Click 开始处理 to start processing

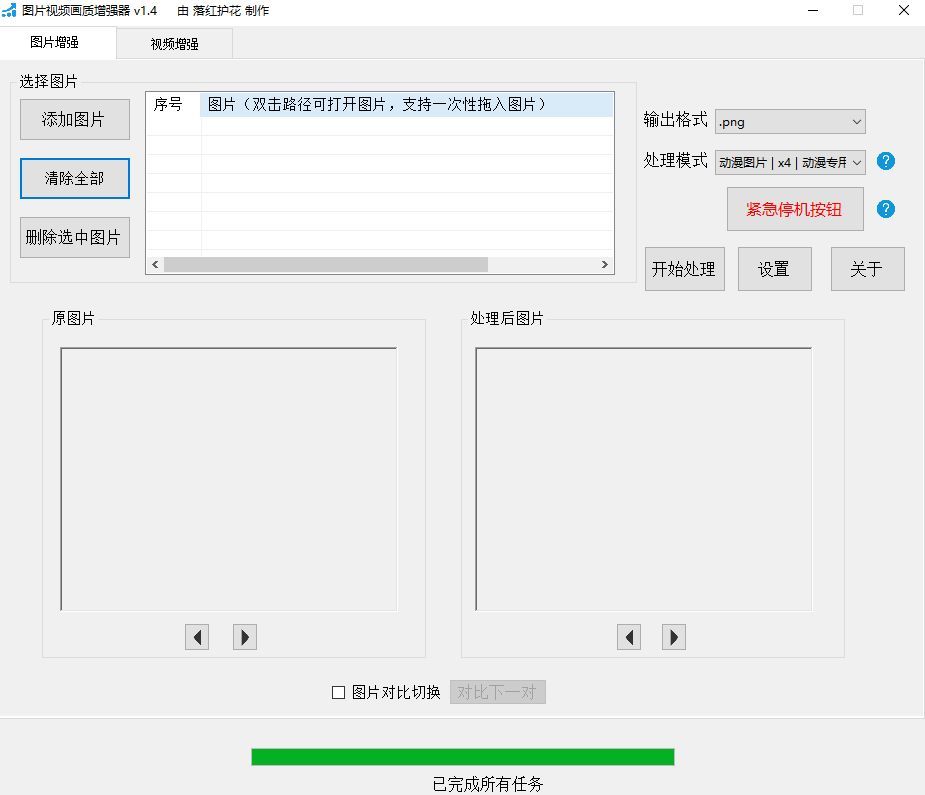684,268
